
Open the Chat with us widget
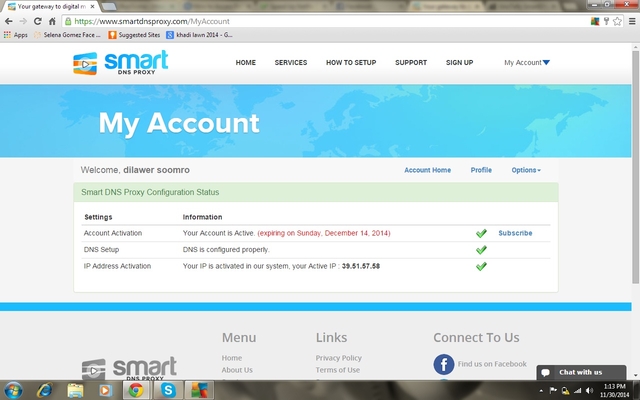pyautogui.click(x=581, y=372)
